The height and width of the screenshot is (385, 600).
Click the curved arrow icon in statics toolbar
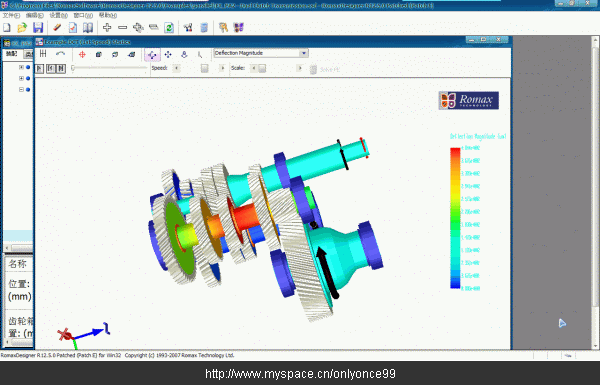[x=60, y=54]
